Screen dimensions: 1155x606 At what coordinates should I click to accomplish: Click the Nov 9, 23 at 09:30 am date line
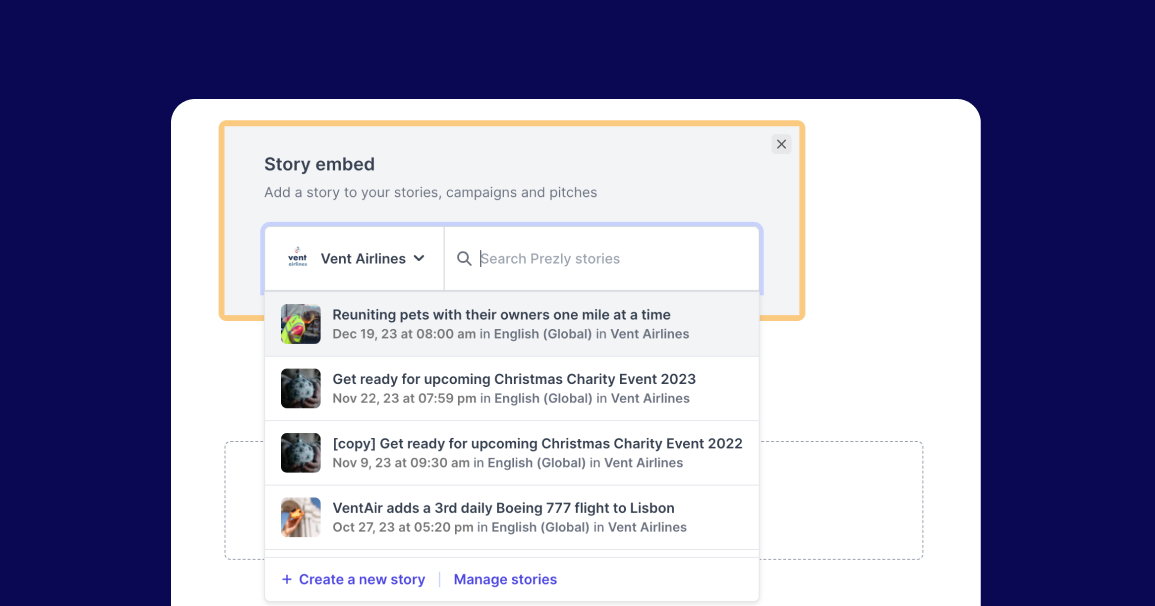point(508,463)
